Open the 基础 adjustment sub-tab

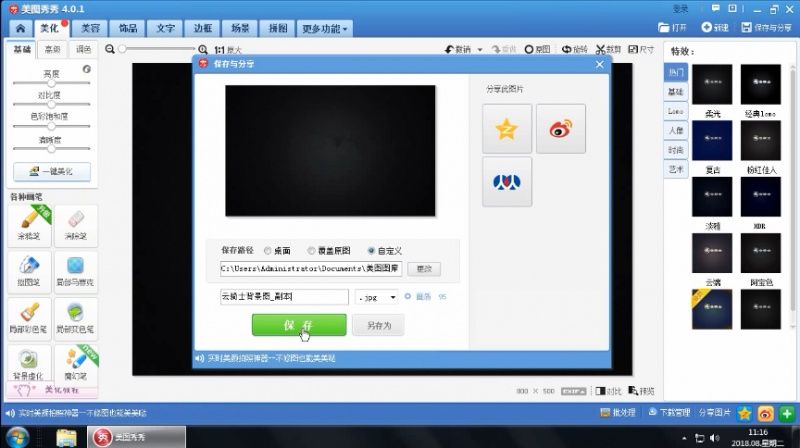tap(22, 49)
